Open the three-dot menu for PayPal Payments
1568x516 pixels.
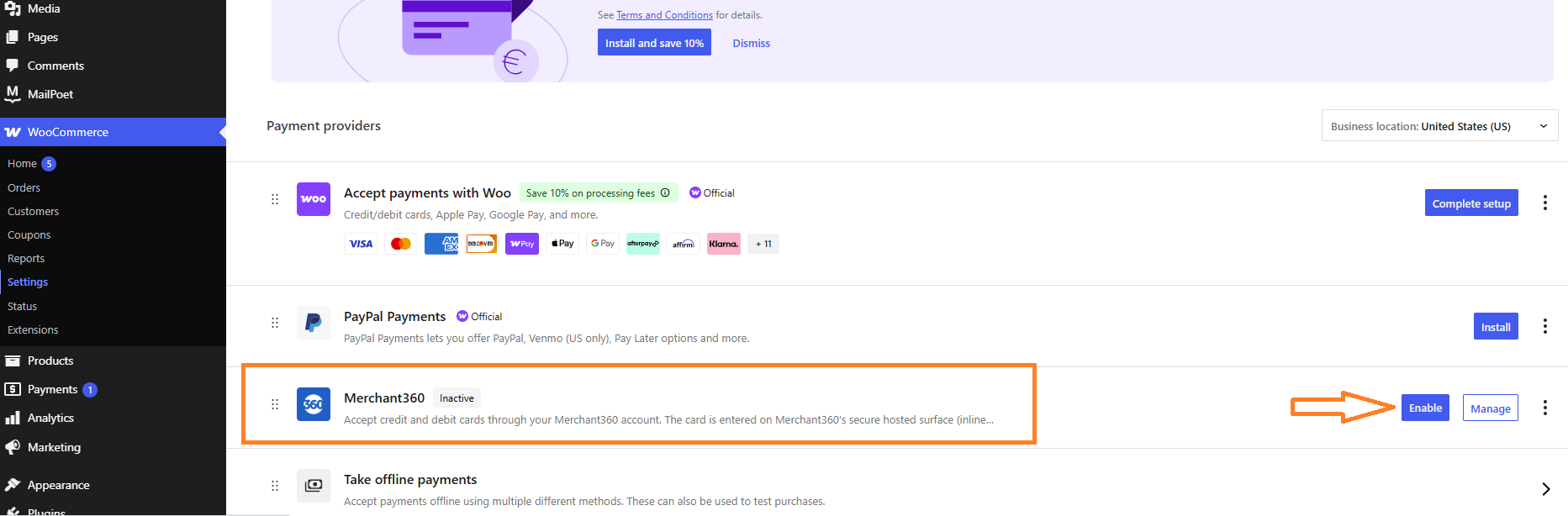(x=1544, y=326)
